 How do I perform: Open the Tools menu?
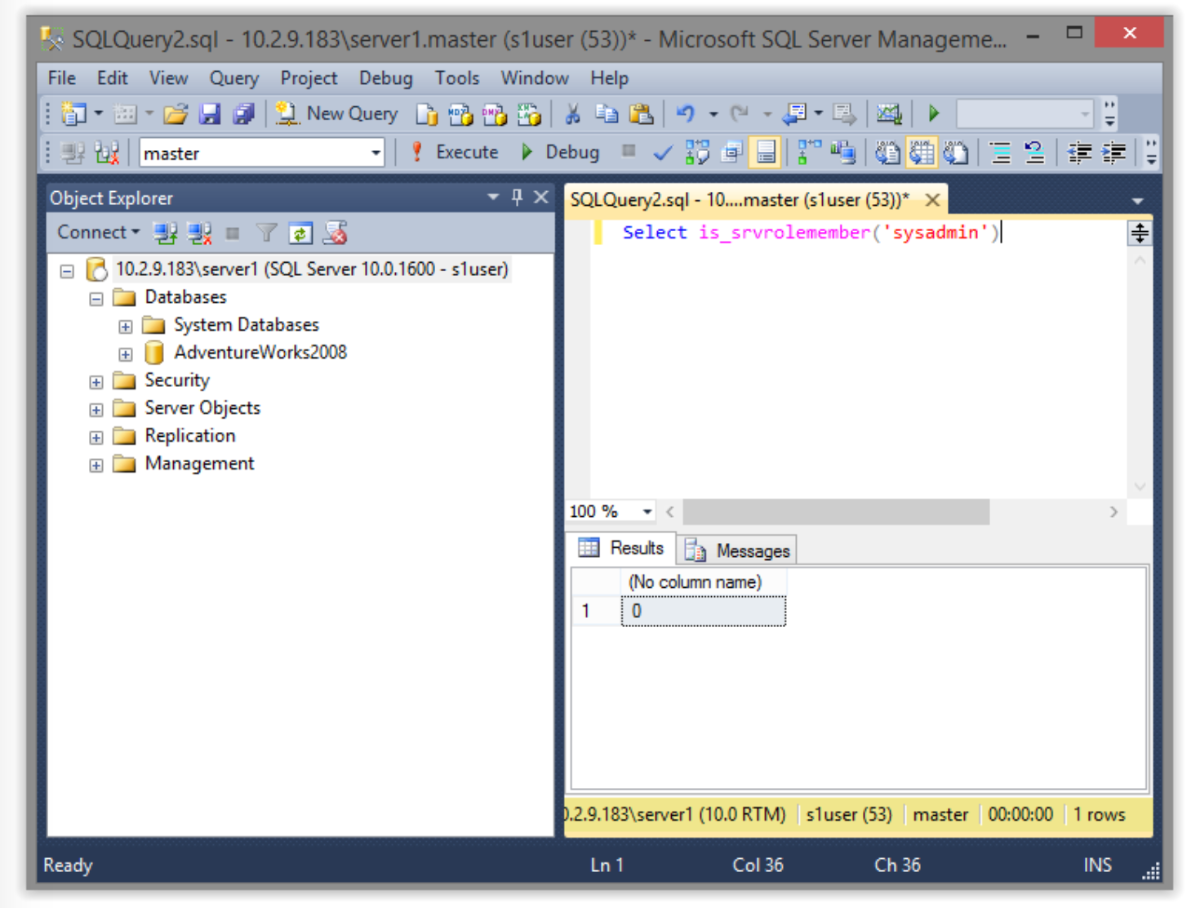[x=457, y=78]
